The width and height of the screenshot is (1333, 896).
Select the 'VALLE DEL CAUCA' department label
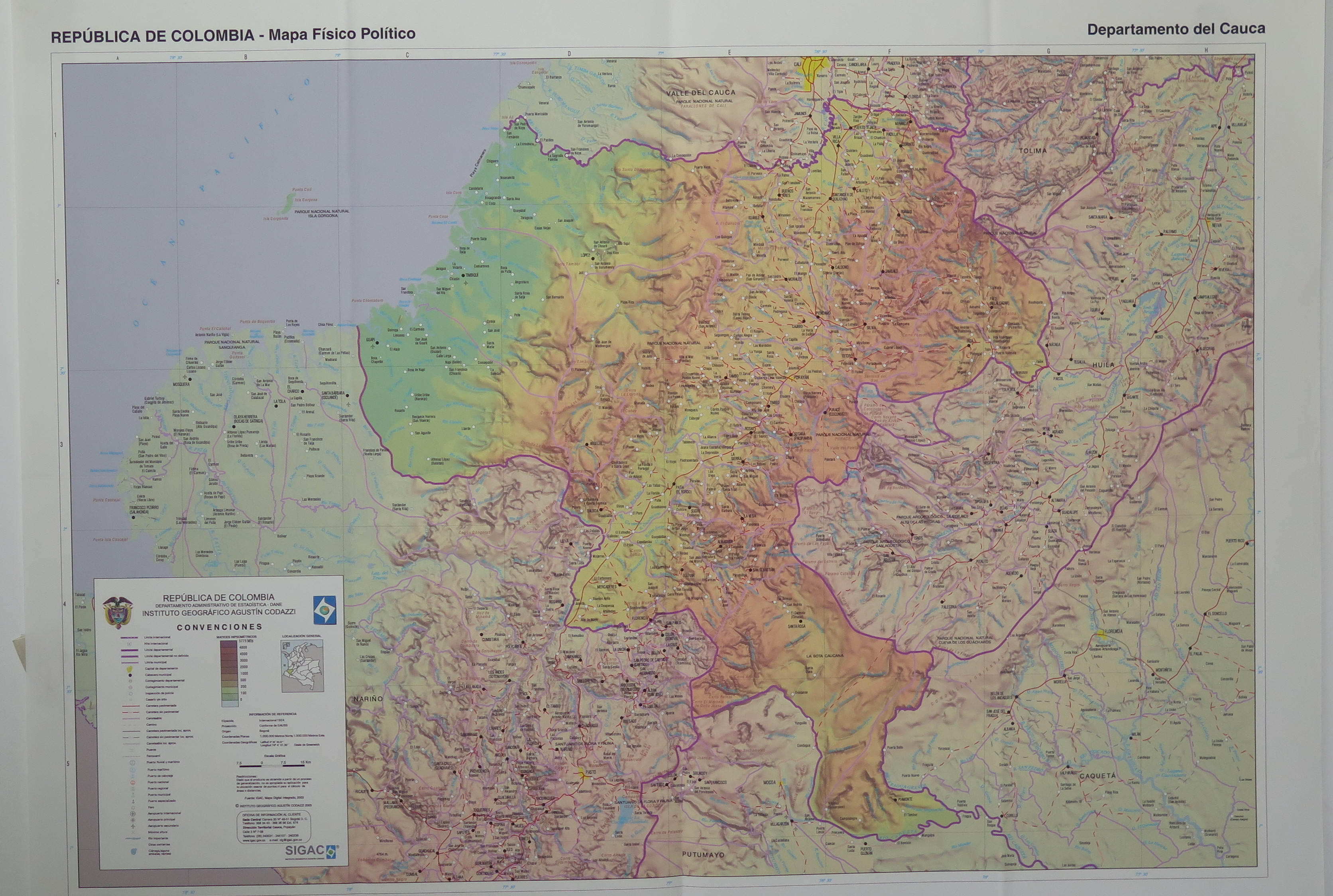click(x=701, y=93)
